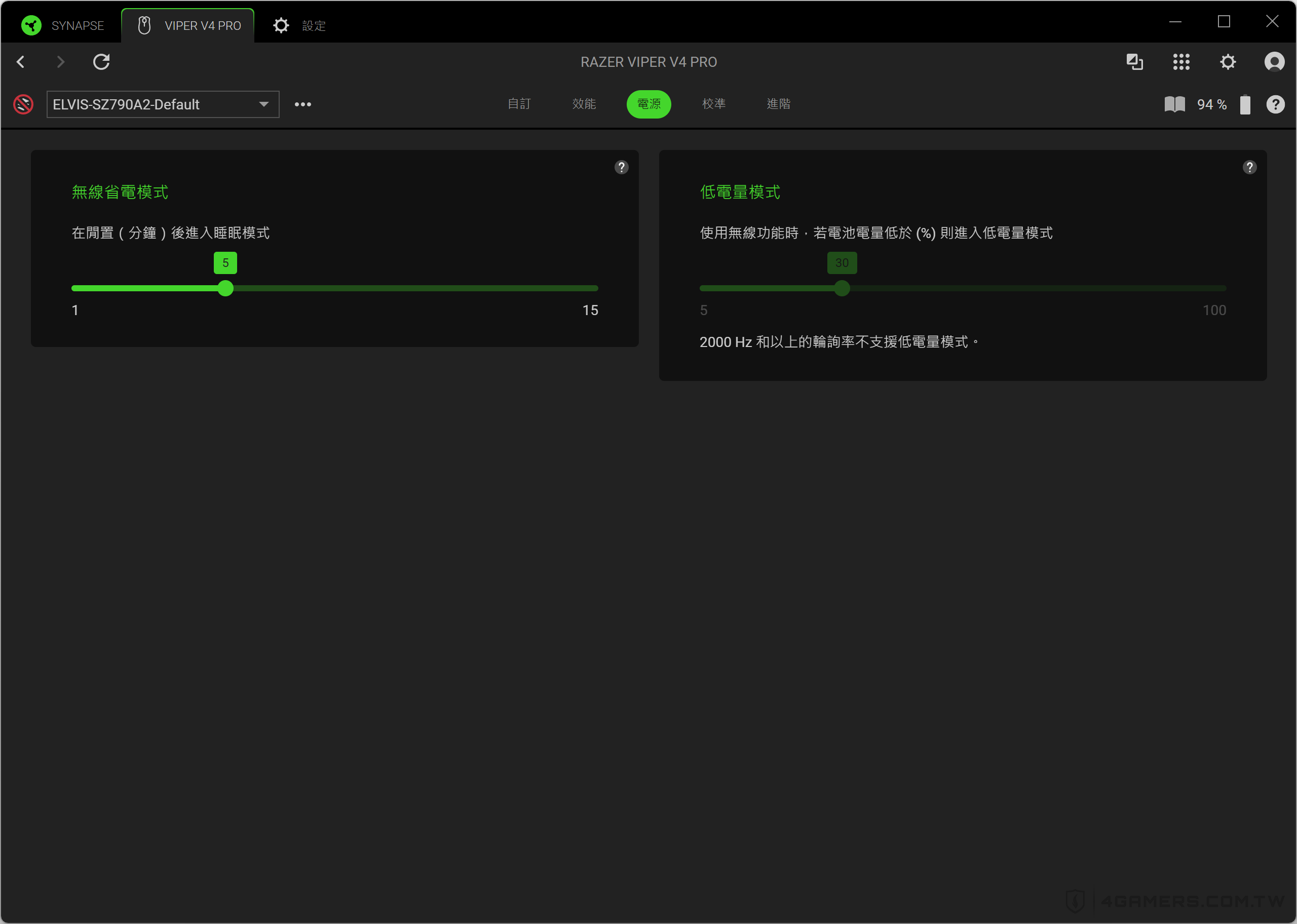The image size is (1297, 924).
Task: Click the gear icon beside 設定
Action: [x=281, y=26]
